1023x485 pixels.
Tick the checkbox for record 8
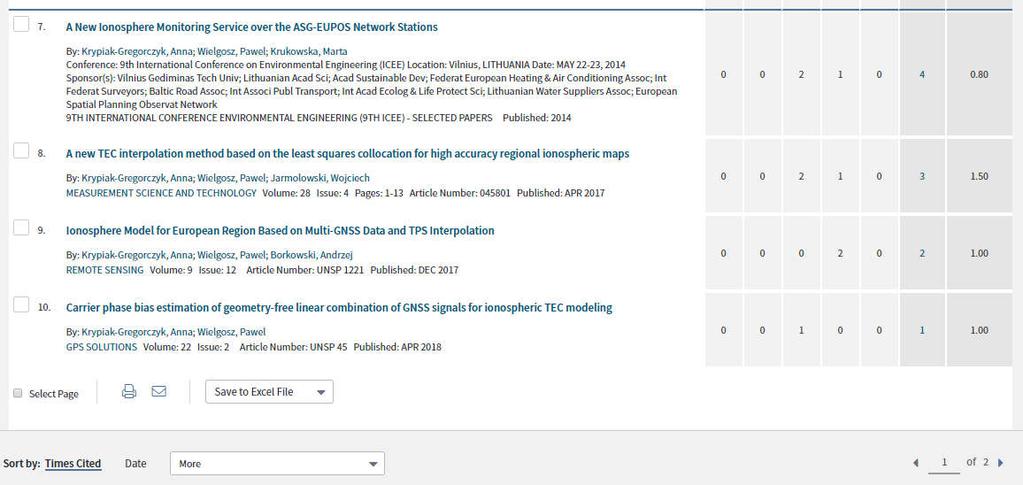pyautogui.click(x=21, y=151)
